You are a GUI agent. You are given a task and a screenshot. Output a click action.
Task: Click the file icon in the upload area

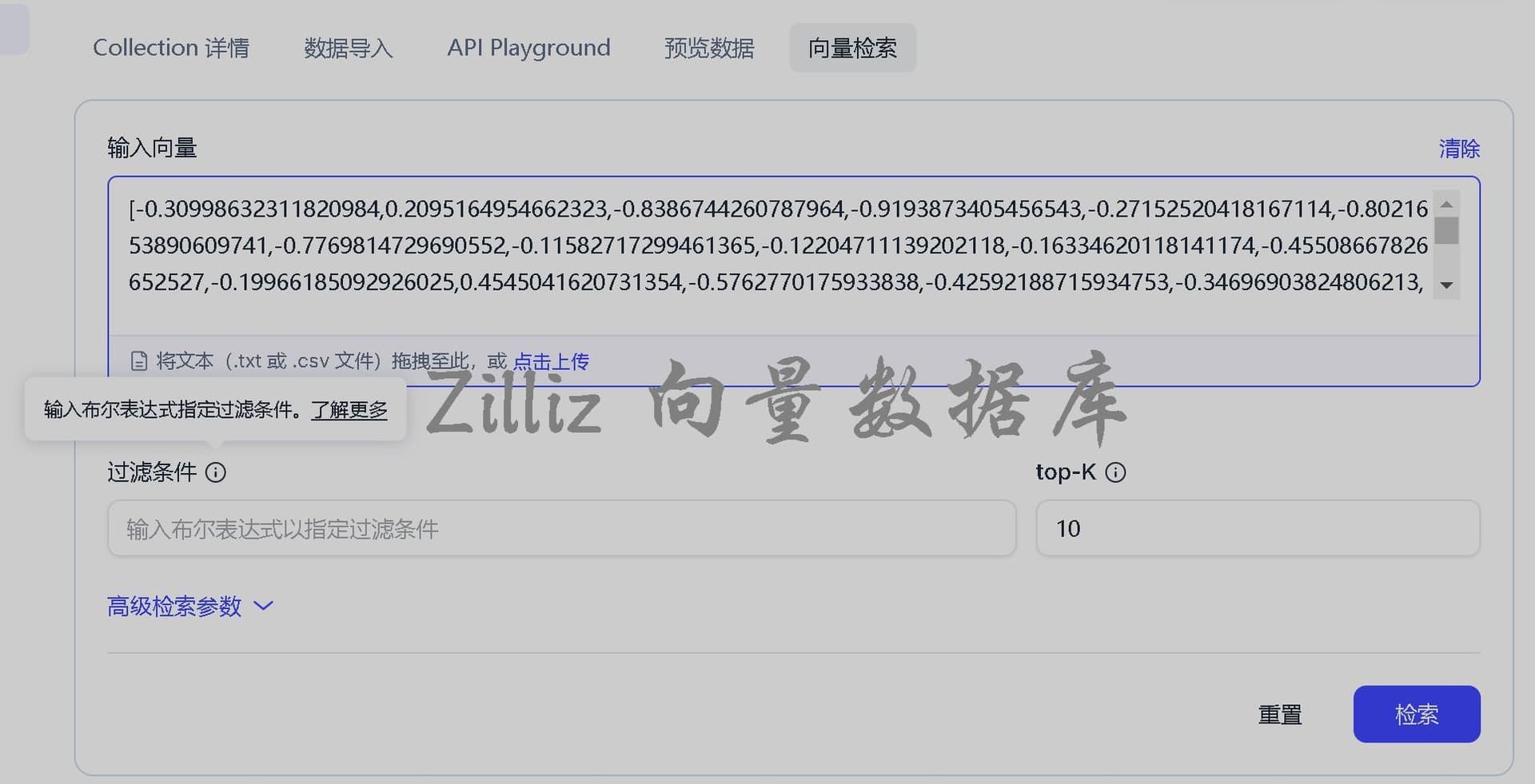pyautogui.click(x=139, y=361)
